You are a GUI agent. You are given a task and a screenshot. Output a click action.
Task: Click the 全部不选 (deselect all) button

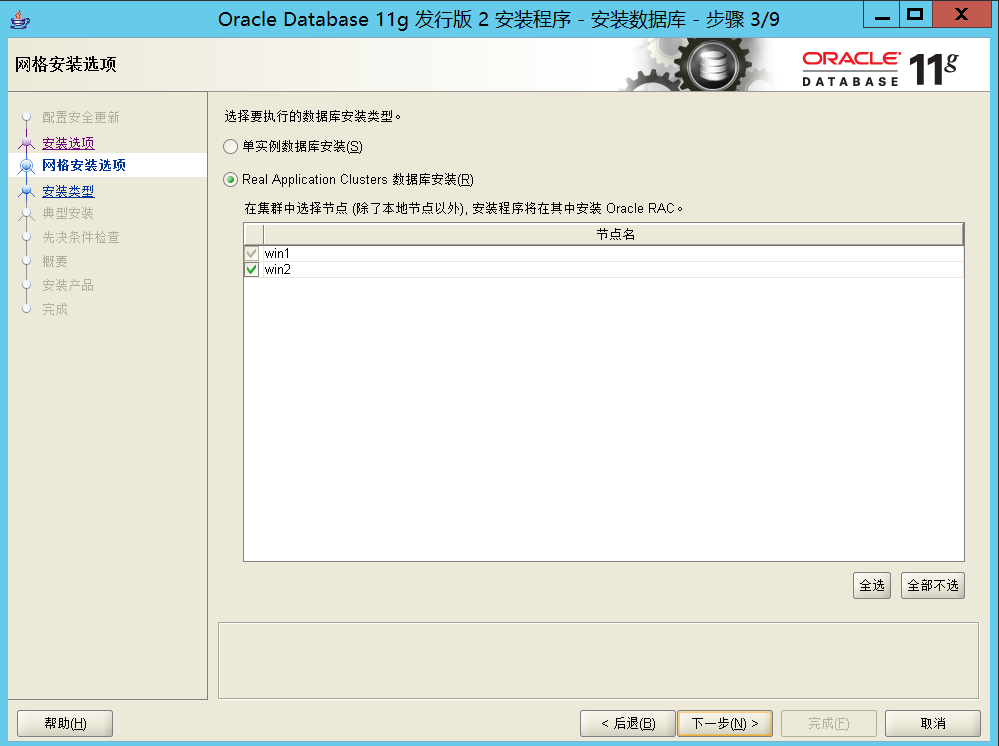[x=933, y=585]
